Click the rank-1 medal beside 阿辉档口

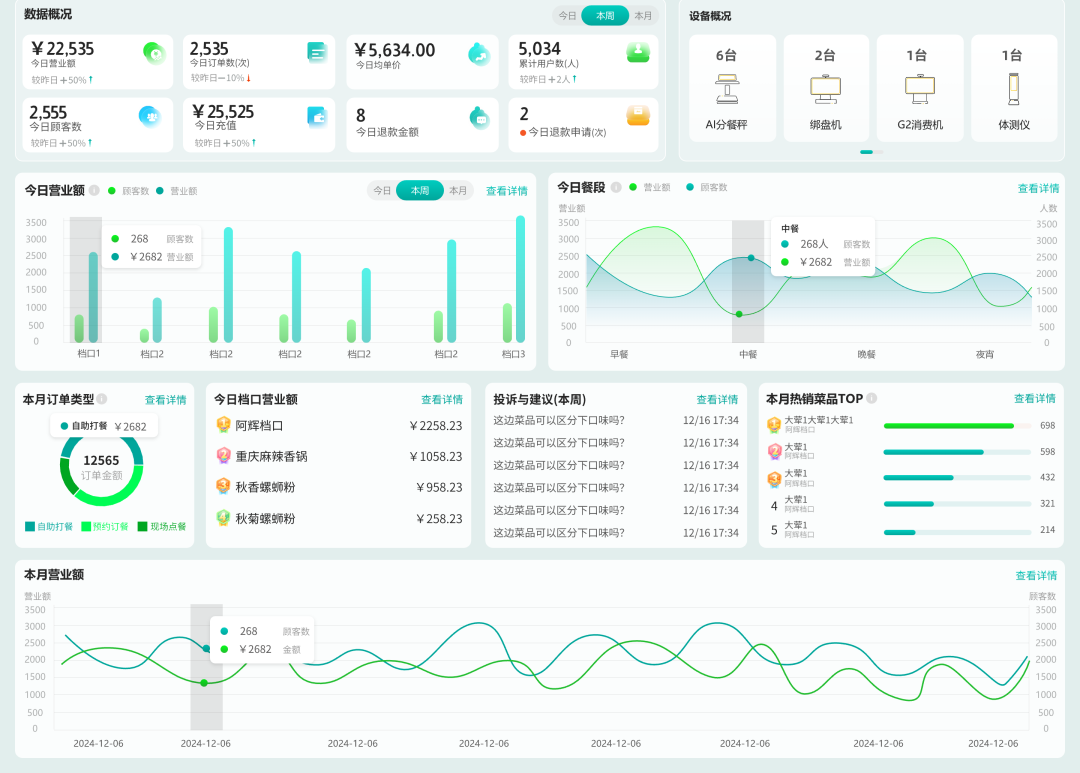223,425
